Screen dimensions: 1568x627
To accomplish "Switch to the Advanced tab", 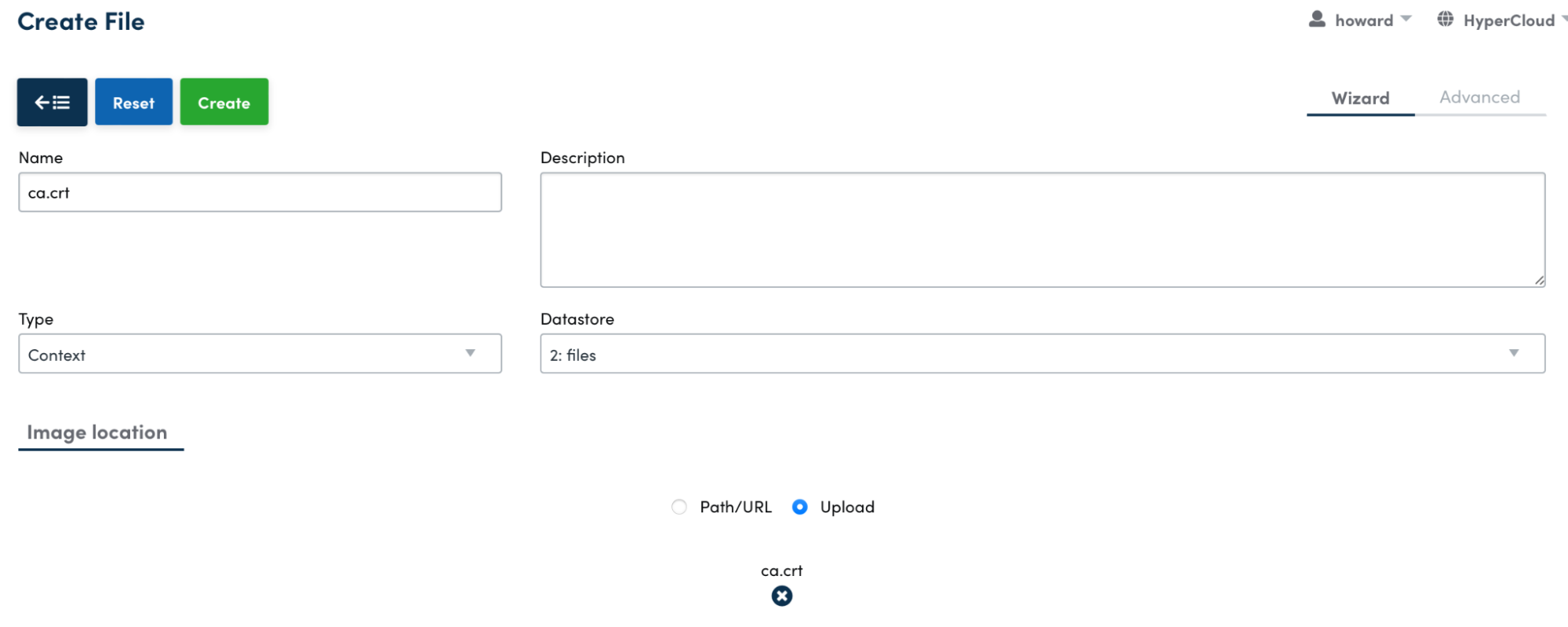I will click(x=1479, y=97).
